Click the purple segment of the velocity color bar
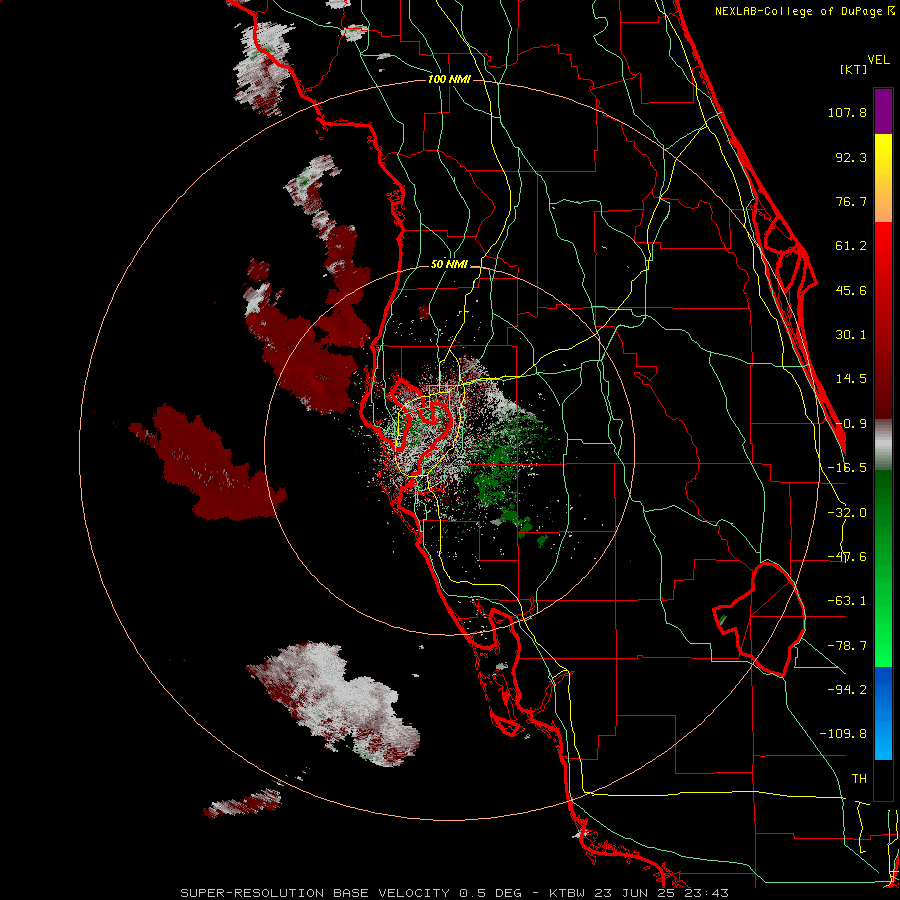900x900 pixels. click(x=883, y=111)
